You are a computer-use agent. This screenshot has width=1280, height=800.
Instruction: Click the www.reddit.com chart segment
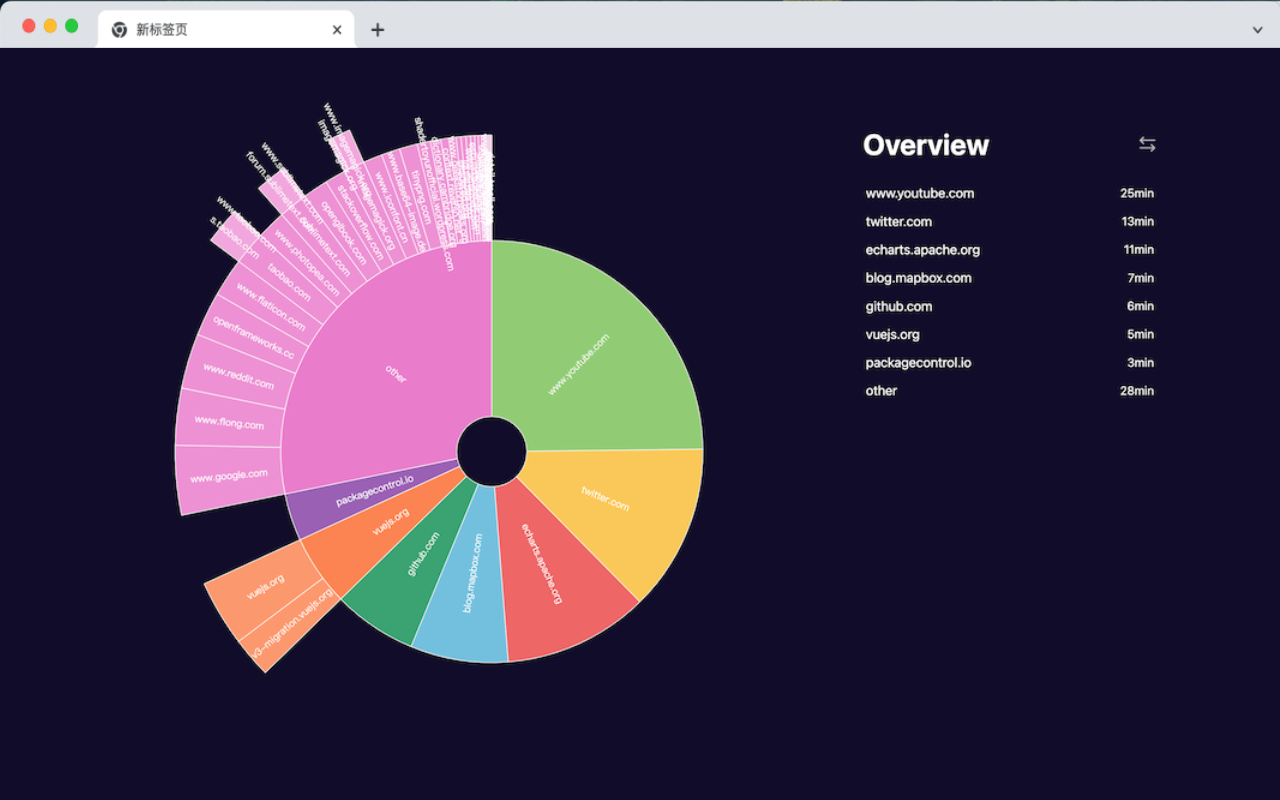click(240, 377)
